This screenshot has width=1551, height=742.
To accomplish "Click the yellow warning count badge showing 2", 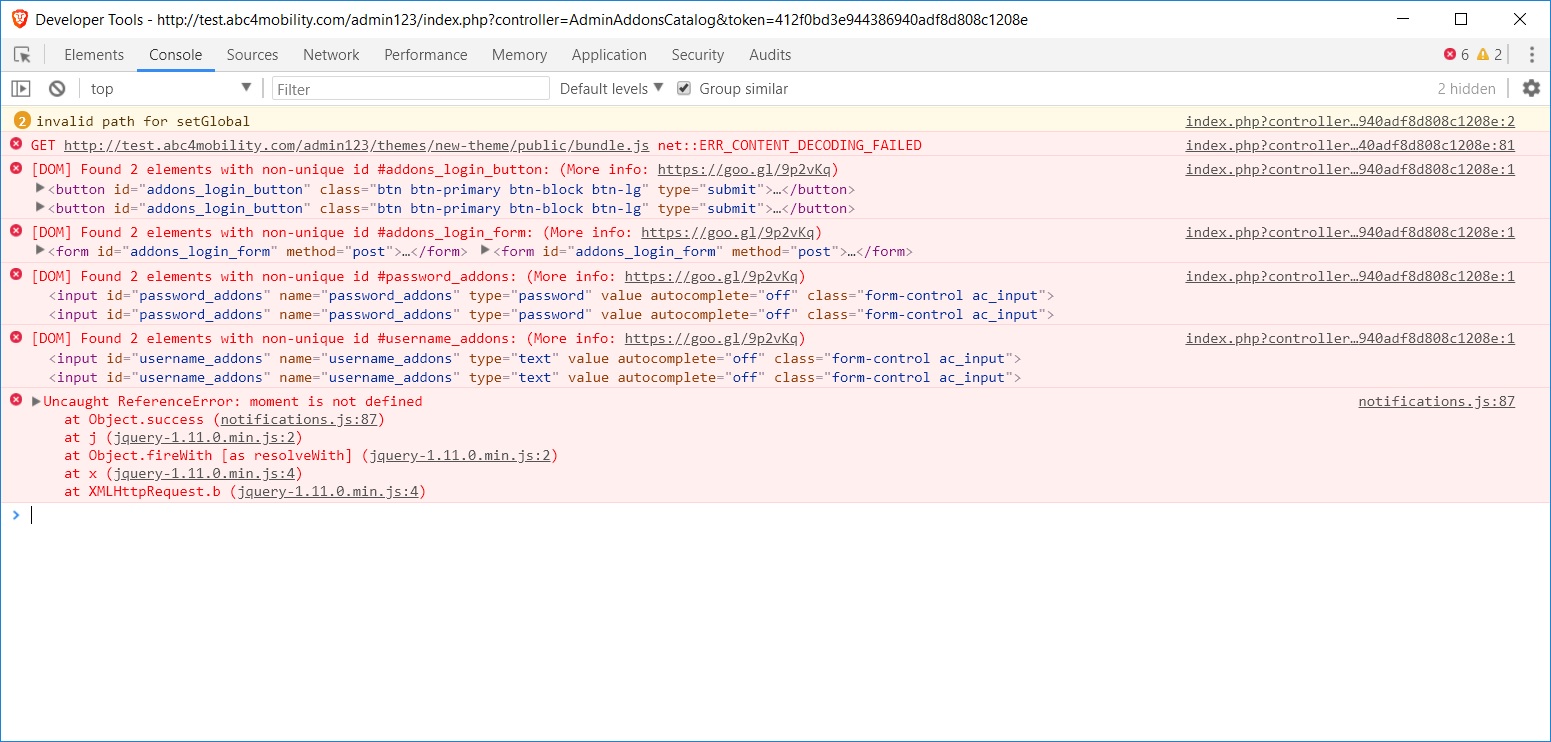I will coord(1490,55).
